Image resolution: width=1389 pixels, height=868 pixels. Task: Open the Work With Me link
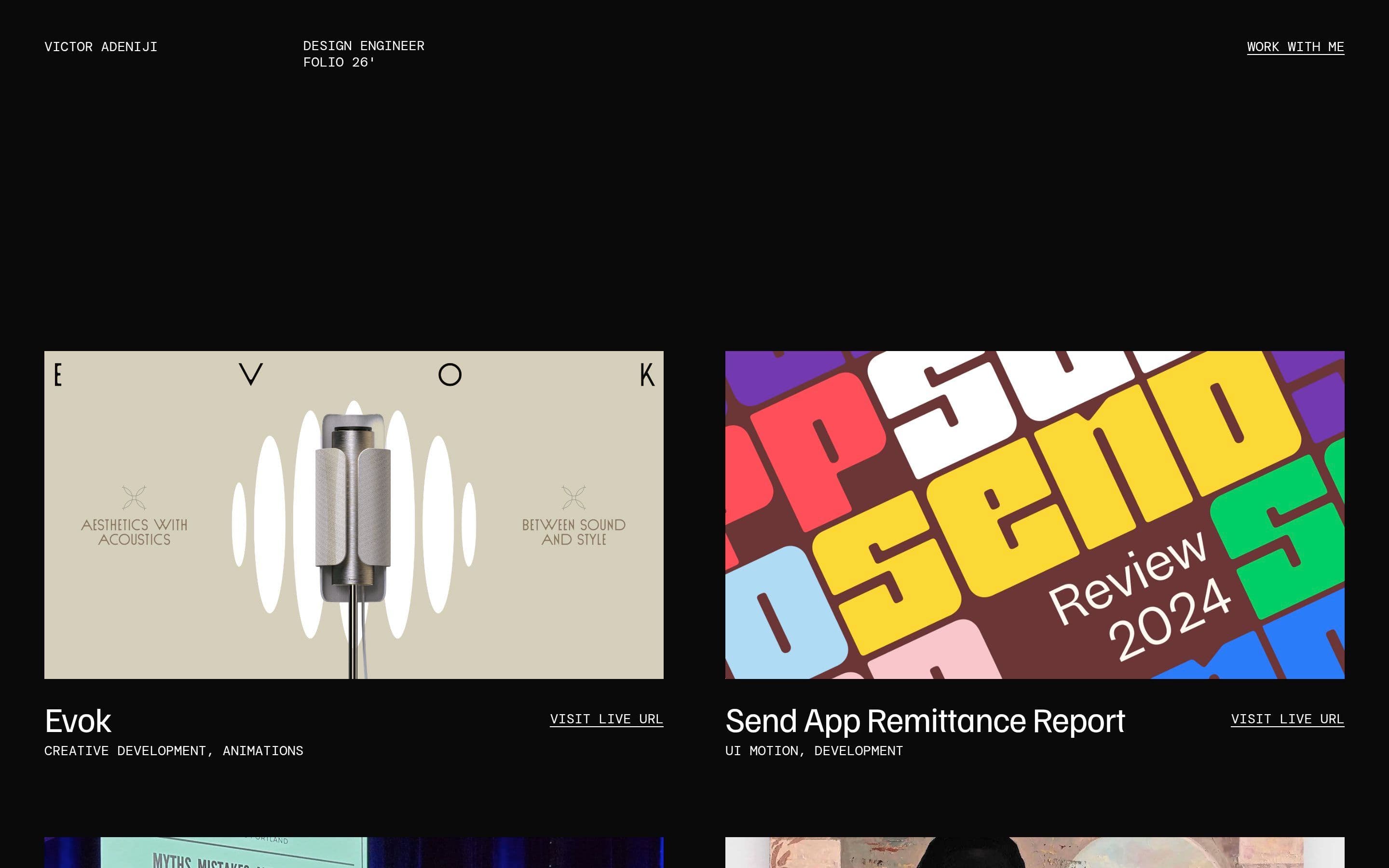(x=1295, y=47)
